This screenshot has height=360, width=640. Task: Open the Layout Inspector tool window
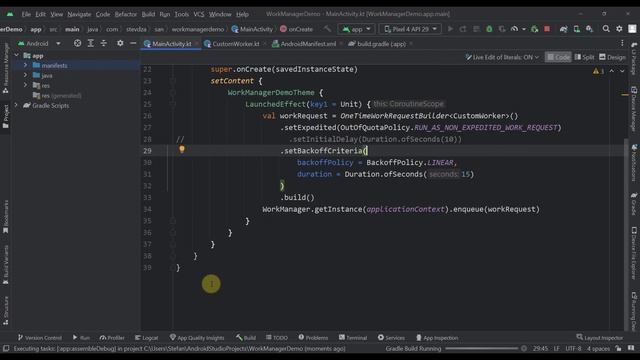[600, 338]
